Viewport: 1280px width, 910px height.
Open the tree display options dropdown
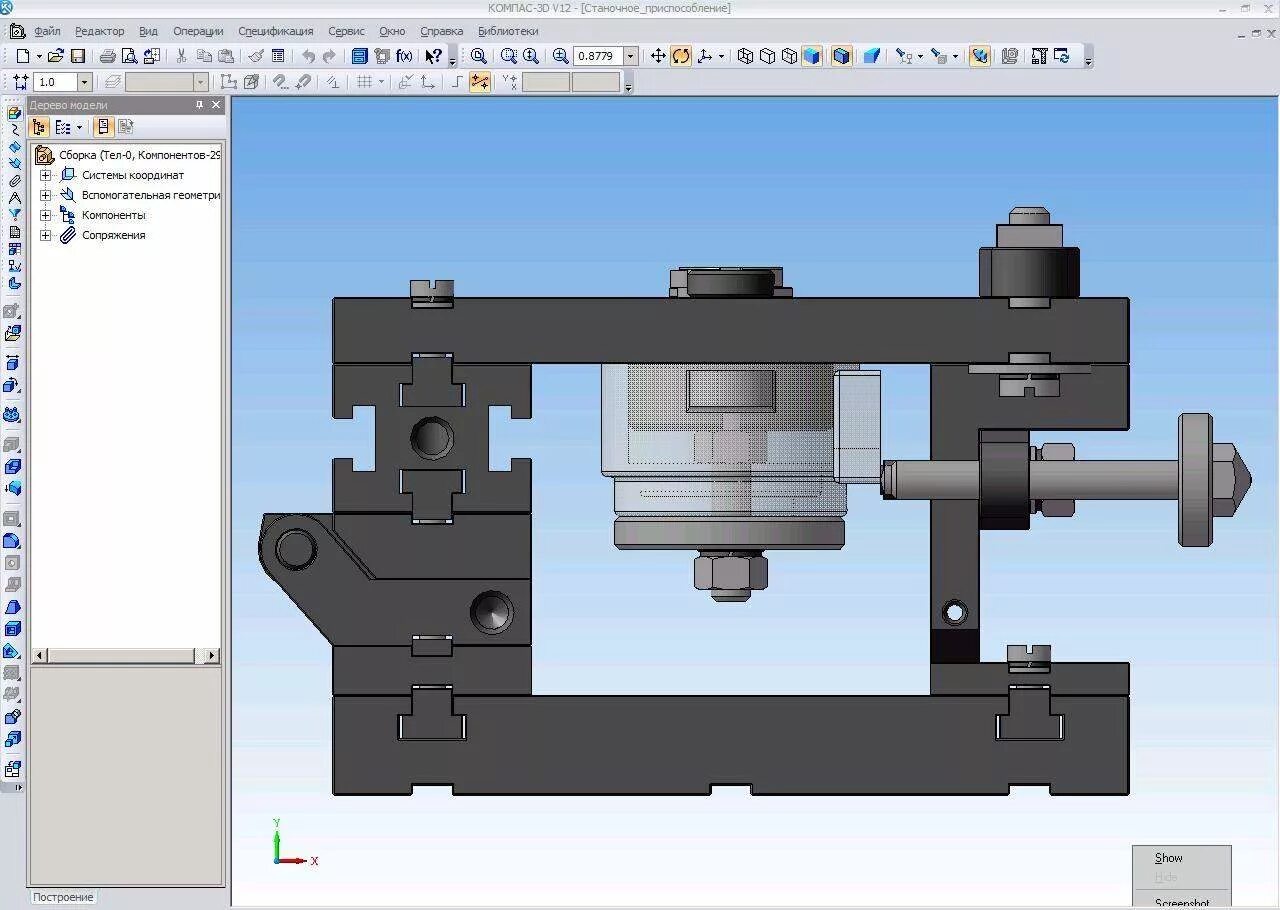coord(80,127)
